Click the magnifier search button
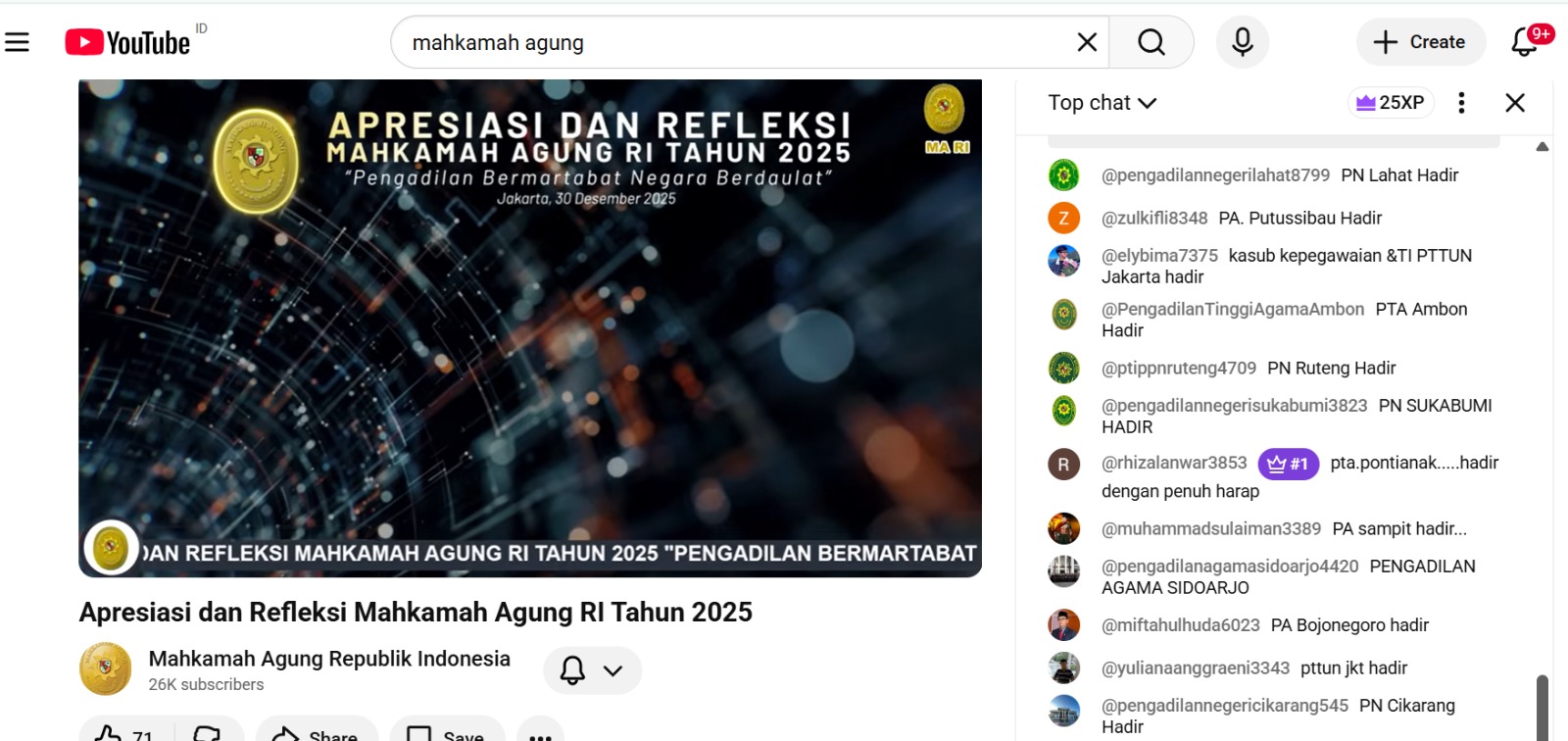 point(1151,42)
